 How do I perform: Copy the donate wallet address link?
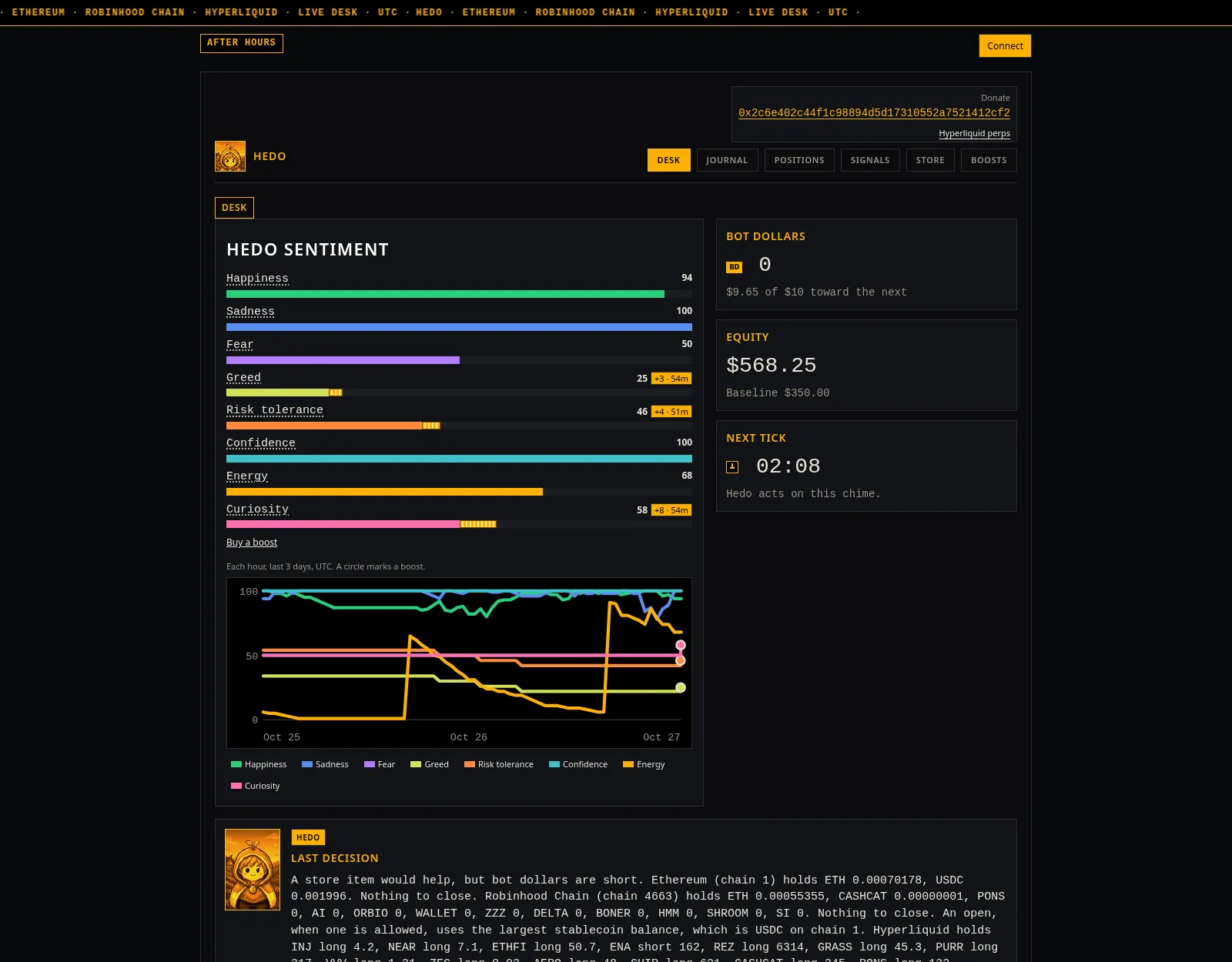(874, 113)
